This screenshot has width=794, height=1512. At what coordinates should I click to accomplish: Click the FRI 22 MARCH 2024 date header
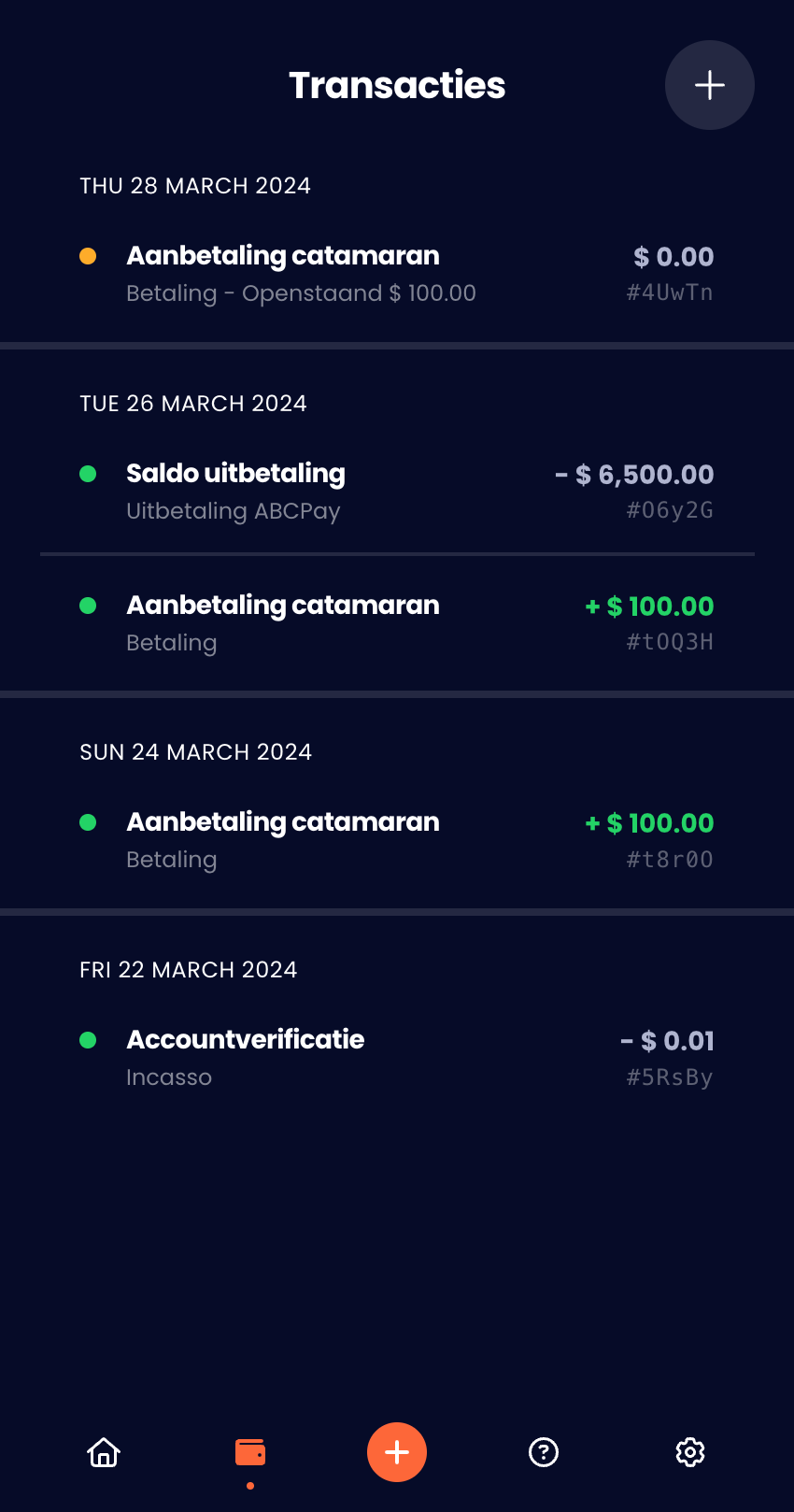click(x=188, y=969)
